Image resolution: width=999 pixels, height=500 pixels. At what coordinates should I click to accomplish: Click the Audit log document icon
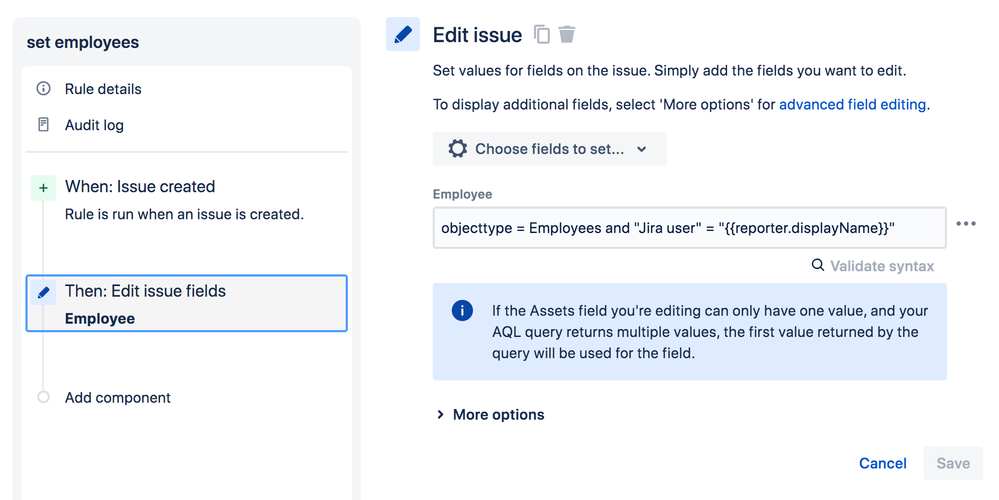click(x=43, y=125)
